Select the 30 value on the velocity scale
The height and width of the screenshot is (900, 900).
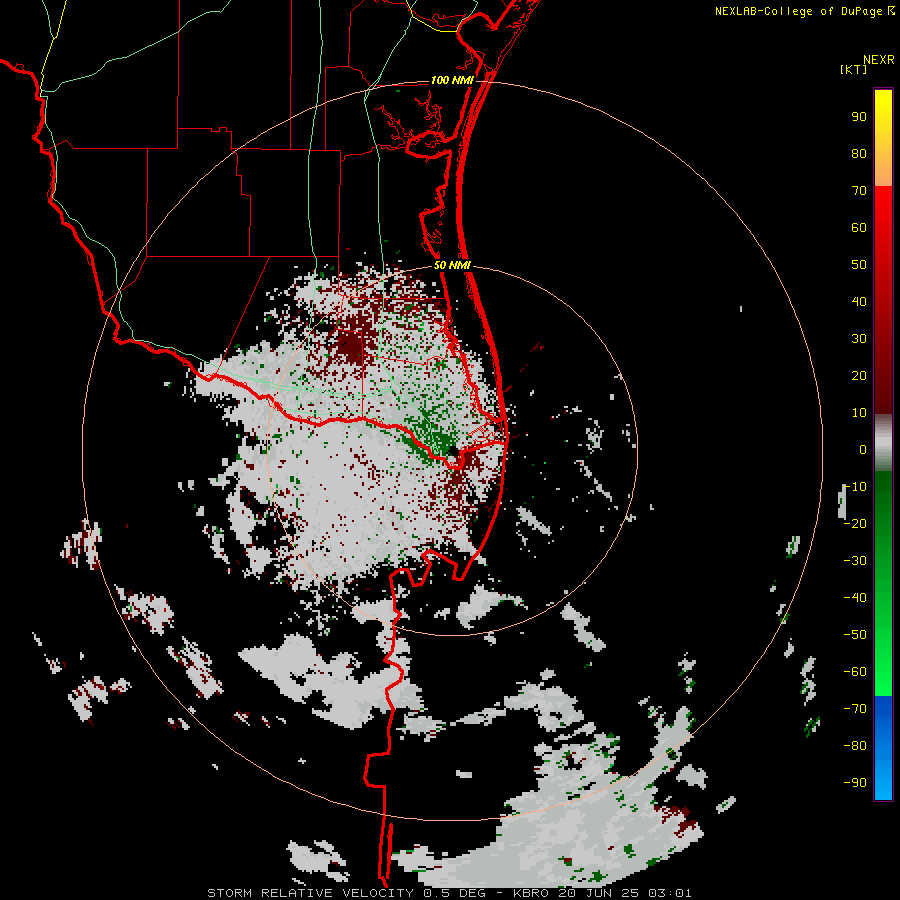(x=859, y=339)
